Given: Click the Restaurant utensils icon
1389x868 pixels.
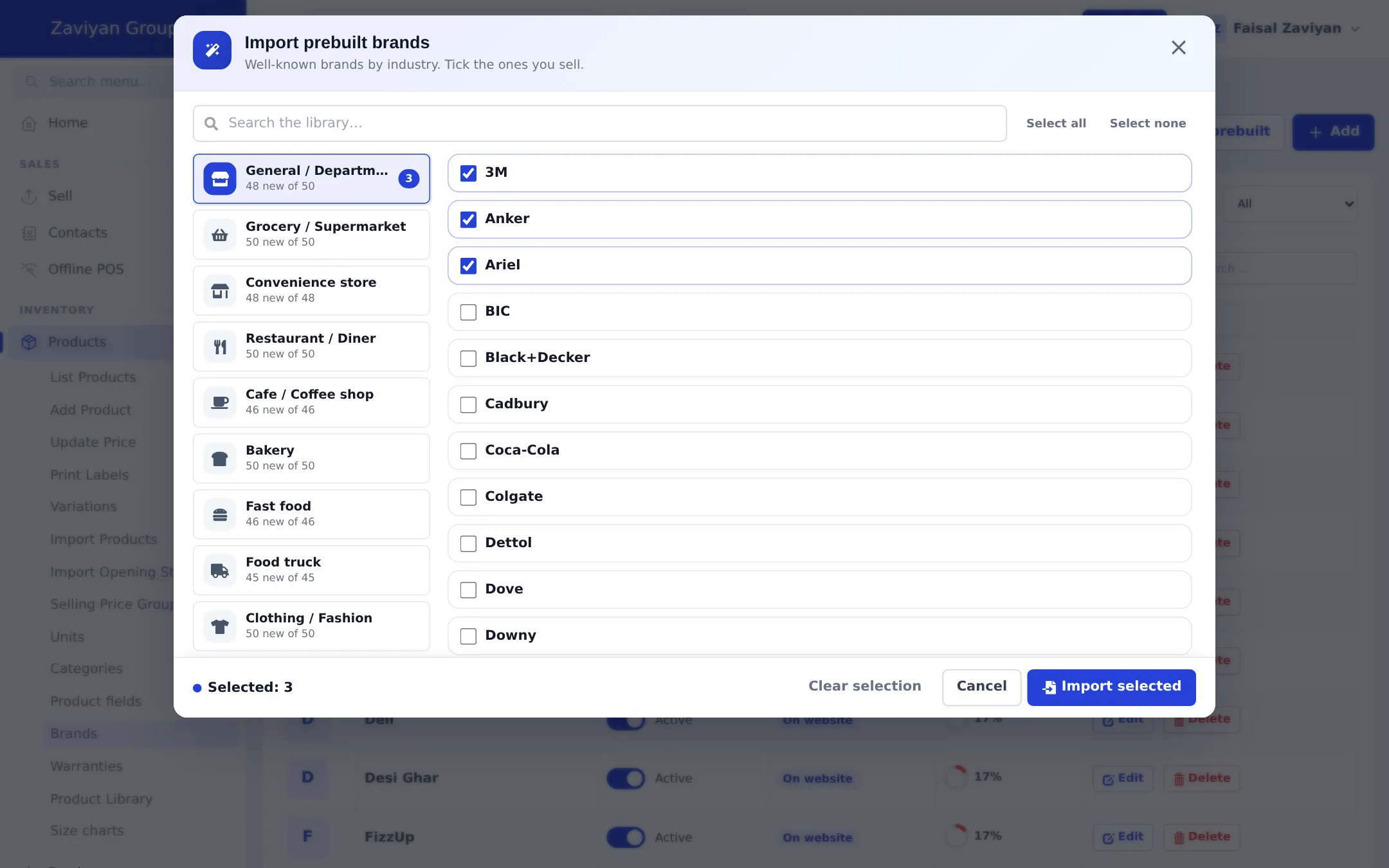Looking at the screenshot, I should pyautogui.click(x=220, y=347).
